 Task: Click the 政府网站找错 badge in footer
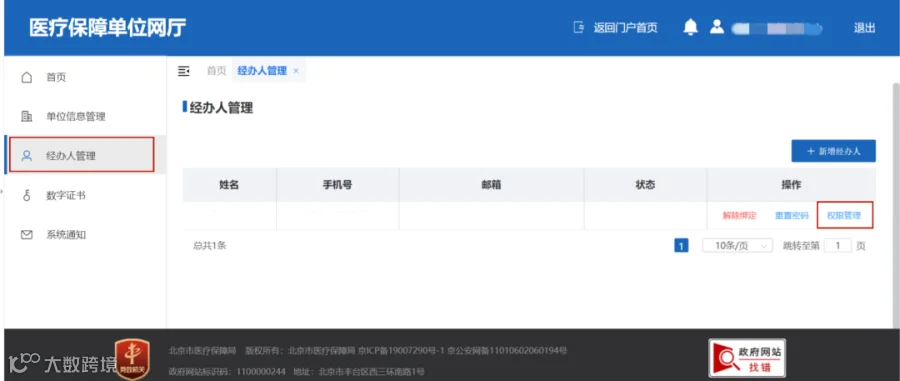pos(747,357)
